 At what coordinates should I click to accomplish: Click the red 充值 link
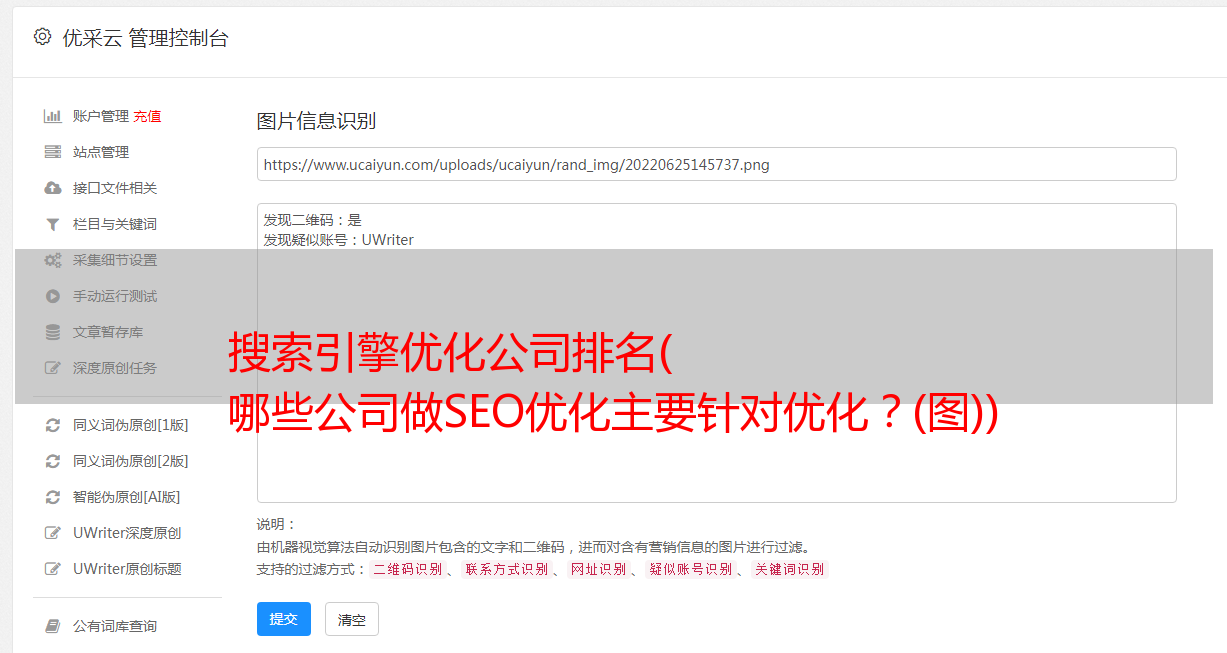pyautogui.click(x=147, y=116)
